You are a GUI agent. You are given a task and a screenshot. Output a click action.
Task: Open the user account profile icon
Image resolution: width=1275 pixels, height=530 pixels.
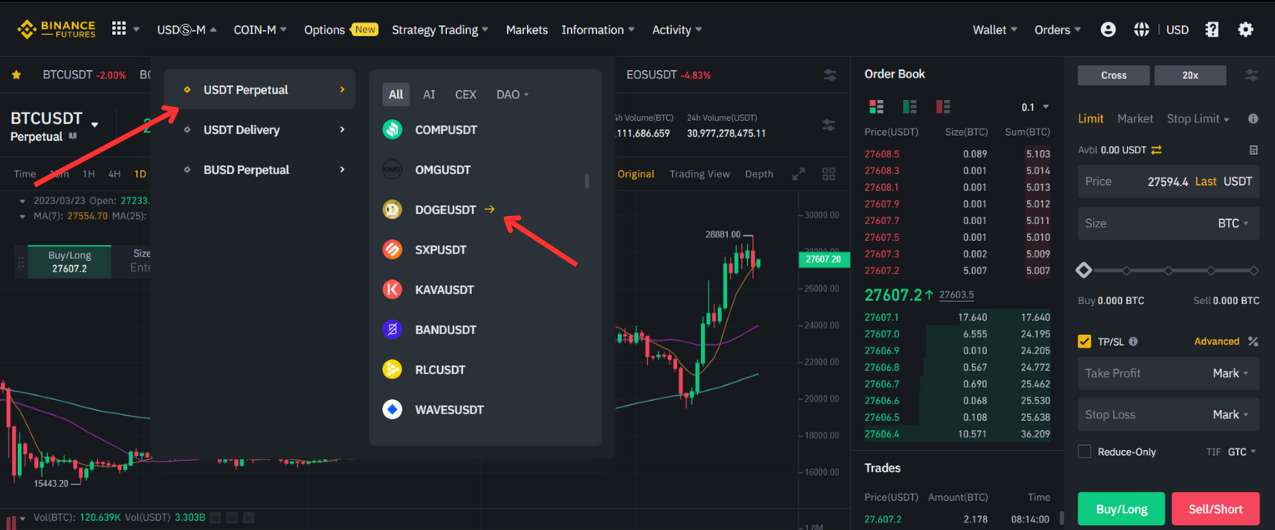(x=1108, y=30)
